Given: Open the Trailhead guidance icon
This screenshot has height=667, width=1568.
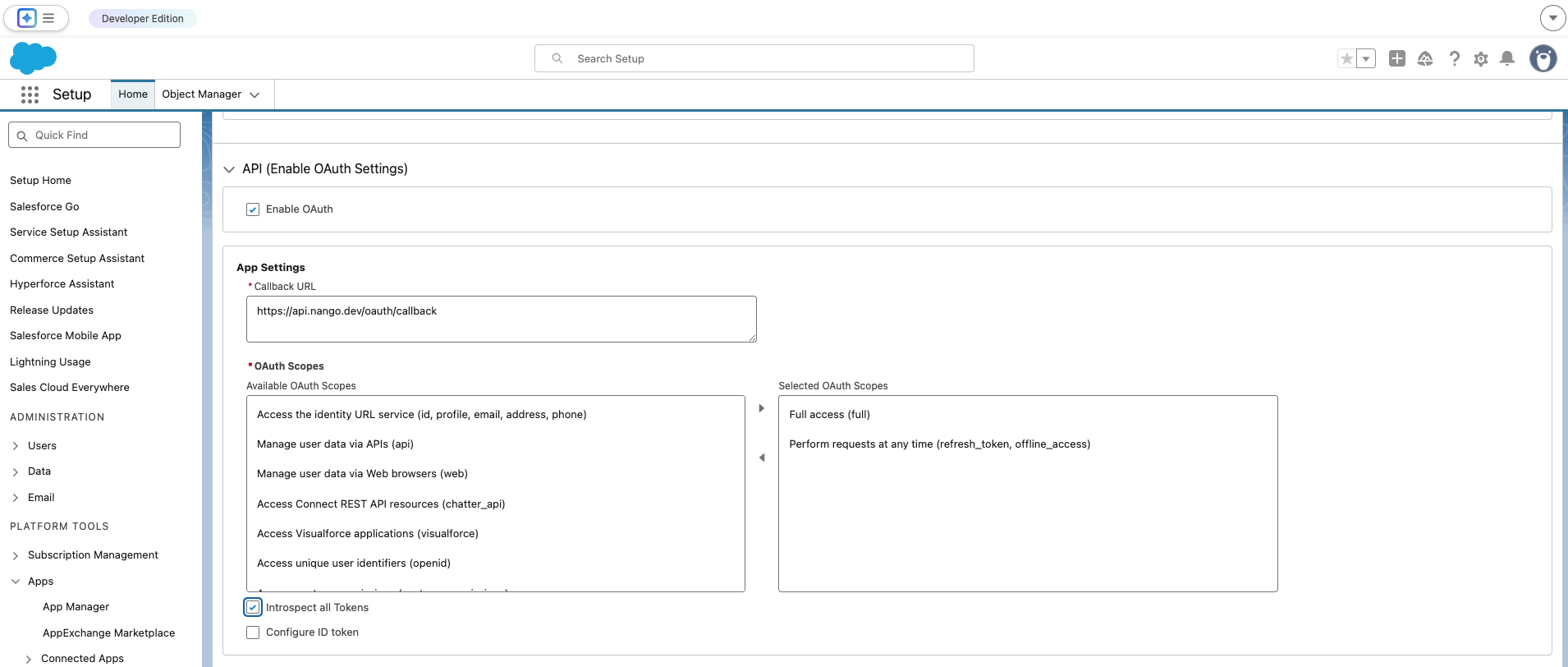Looking at the screenshot, I should 1425,58.
